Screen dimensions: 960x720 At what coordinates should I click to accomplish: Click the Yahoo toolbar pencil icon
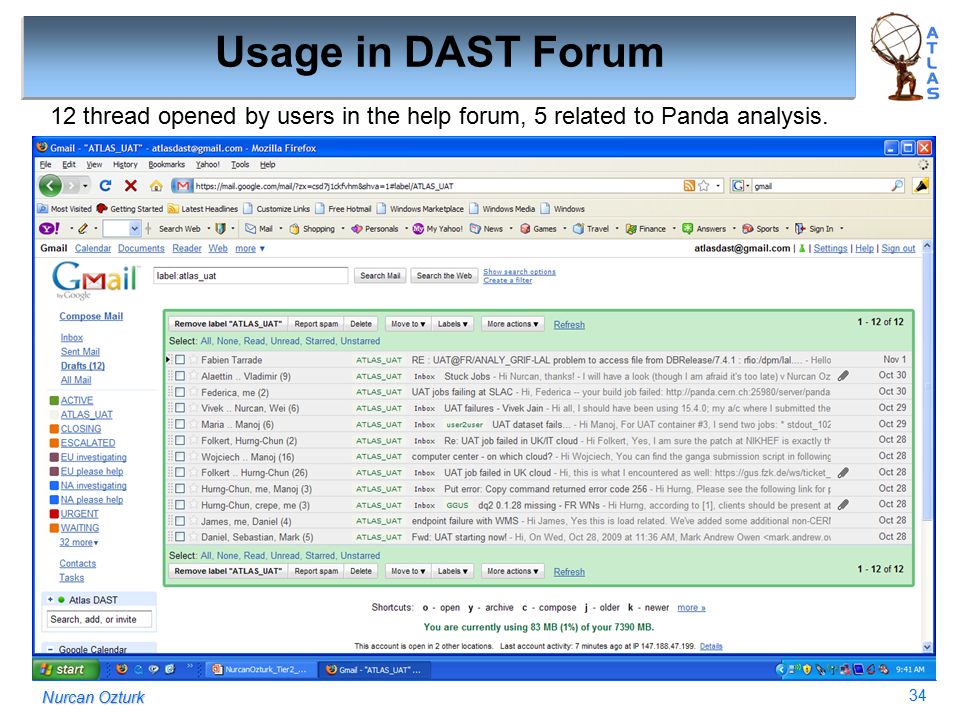pos(83,228)
